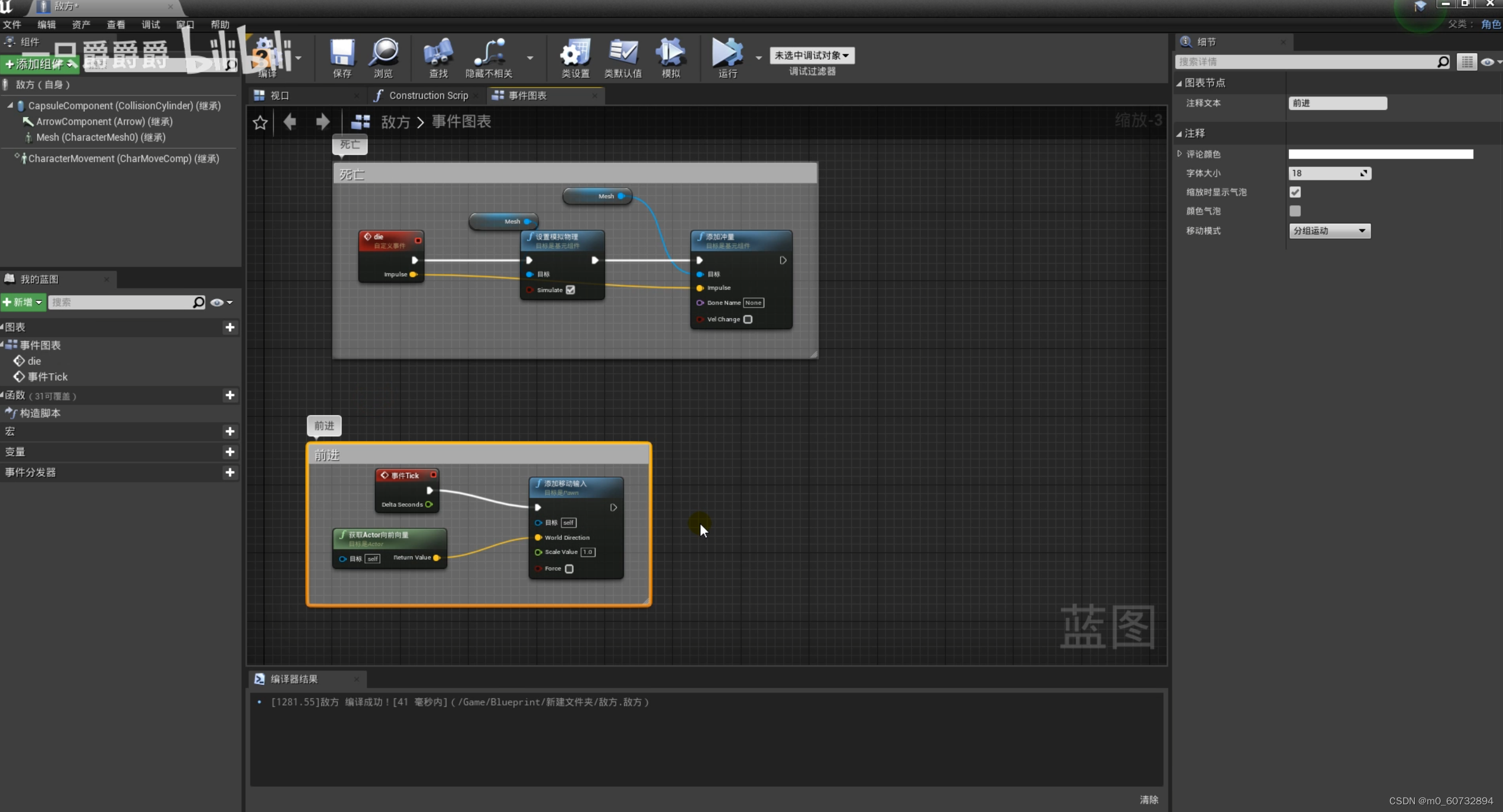
Task: Toggle the Simulate checkbox on 设置模拟物理 node
Action: (570, 290)
